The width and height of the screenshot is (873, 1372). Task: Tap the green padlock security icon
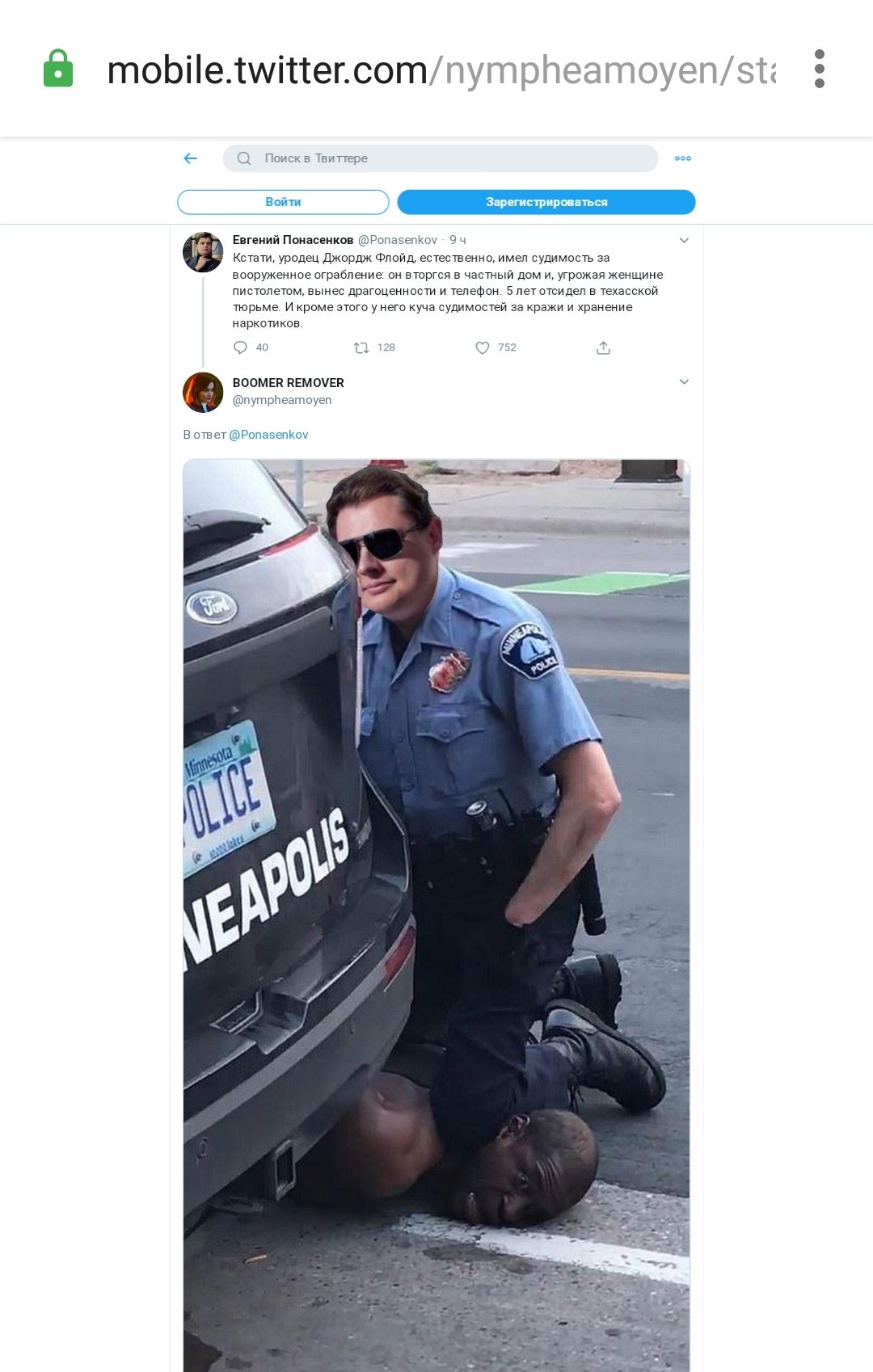(x=58, y=69)
